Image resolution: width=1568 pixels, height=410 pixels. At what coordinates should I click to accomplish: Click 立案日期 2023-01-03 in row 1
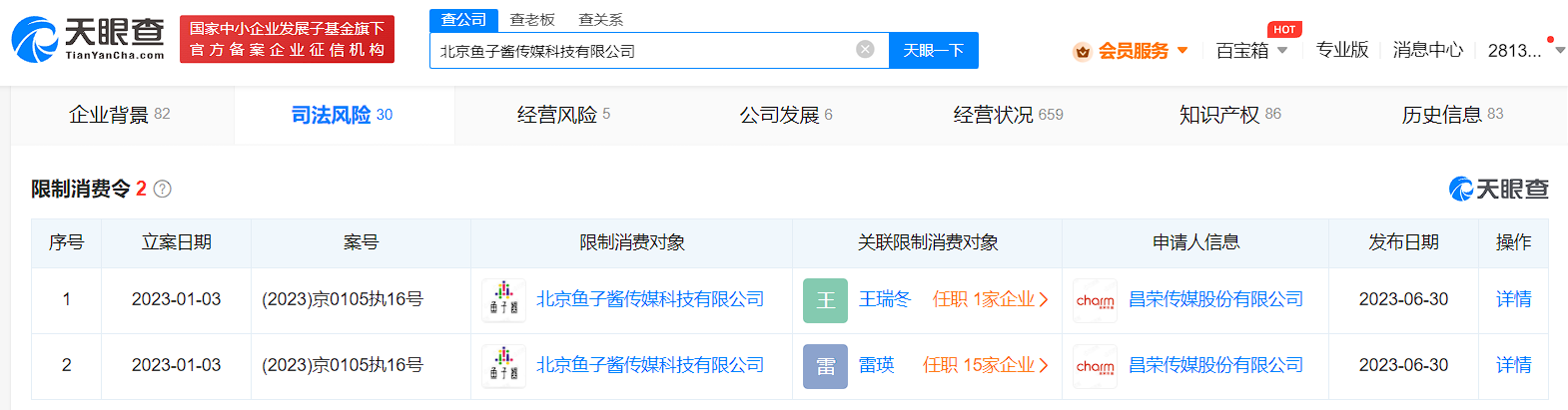[176, 299]
